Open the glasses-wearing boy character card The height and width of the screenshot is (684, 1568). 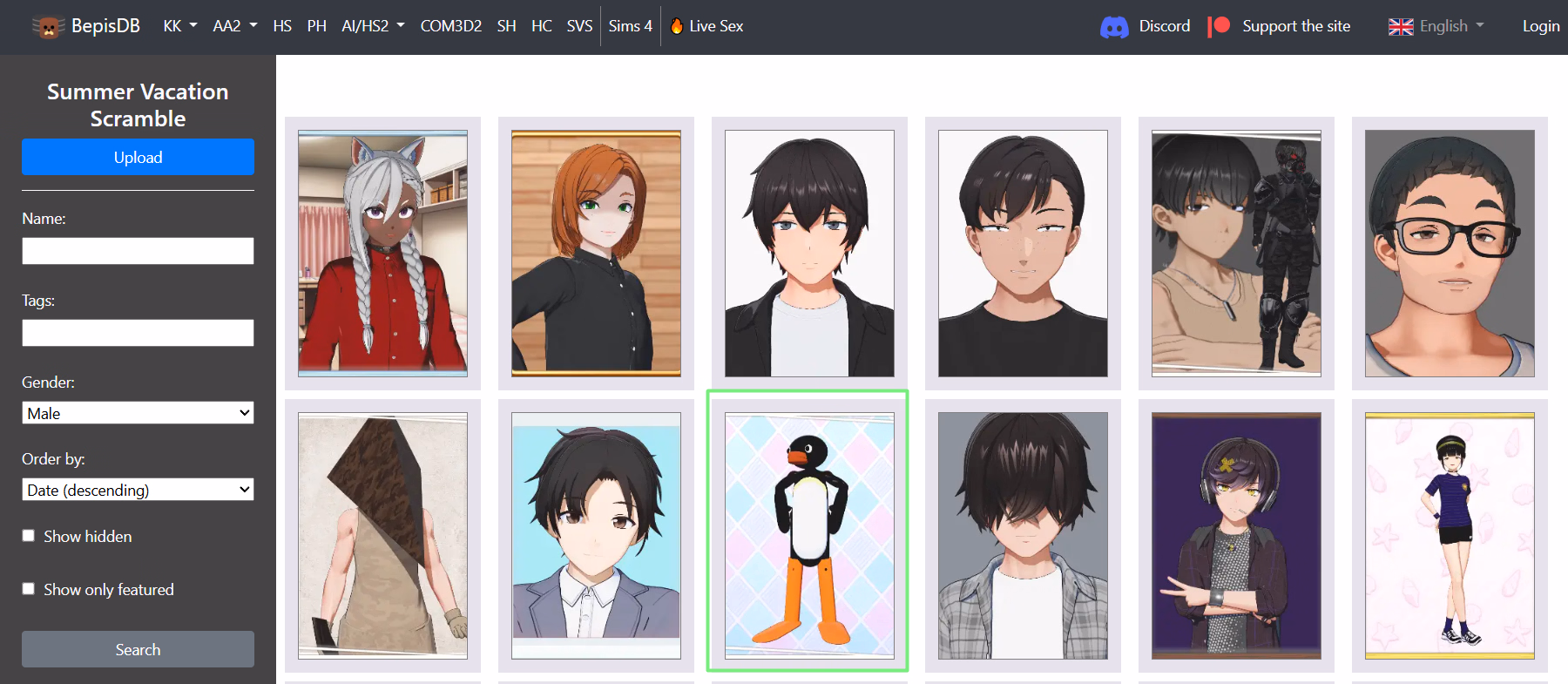coord(1449,253)
